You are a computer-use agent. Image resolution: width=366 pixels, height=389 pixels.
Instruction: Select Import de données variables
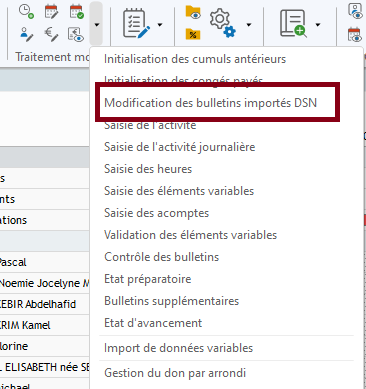pyautogui.click(x=178, y=348)
